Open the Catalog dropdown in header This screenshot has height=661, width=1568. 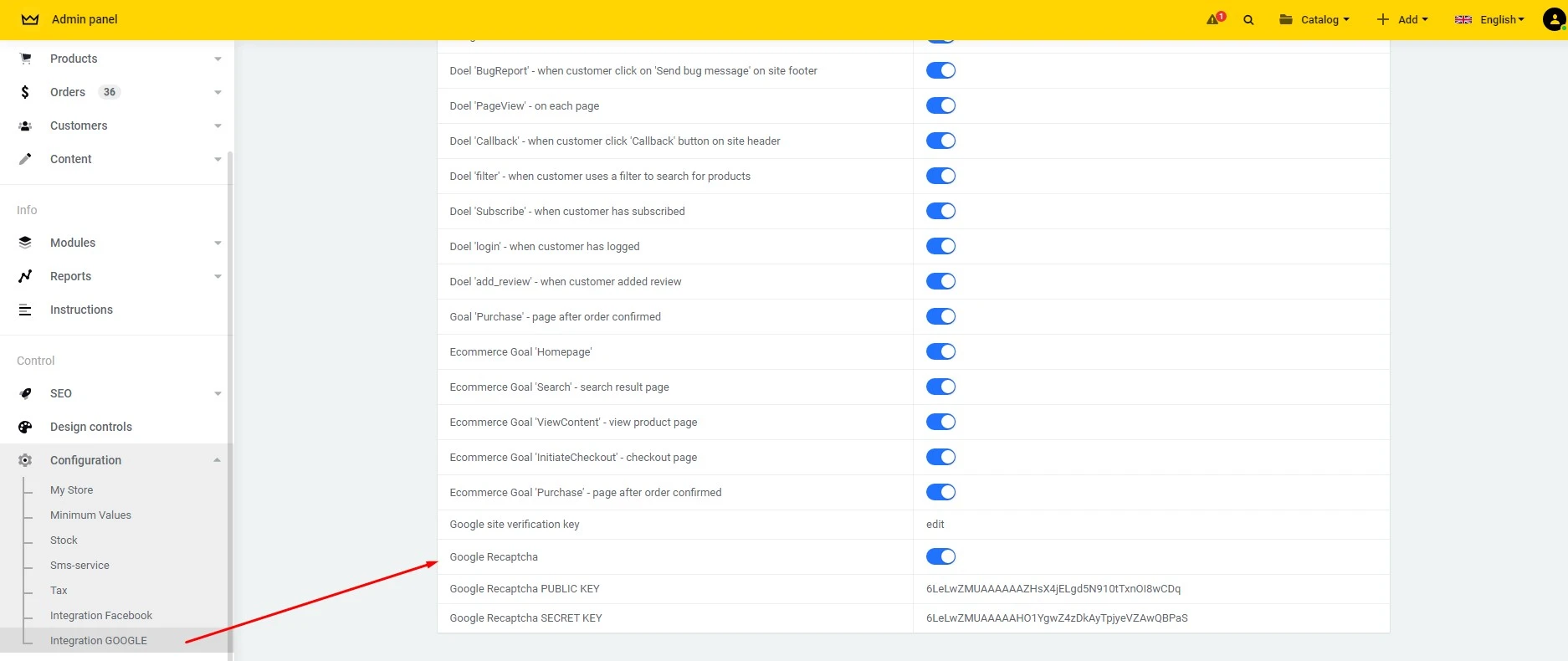click(1314, 19)
